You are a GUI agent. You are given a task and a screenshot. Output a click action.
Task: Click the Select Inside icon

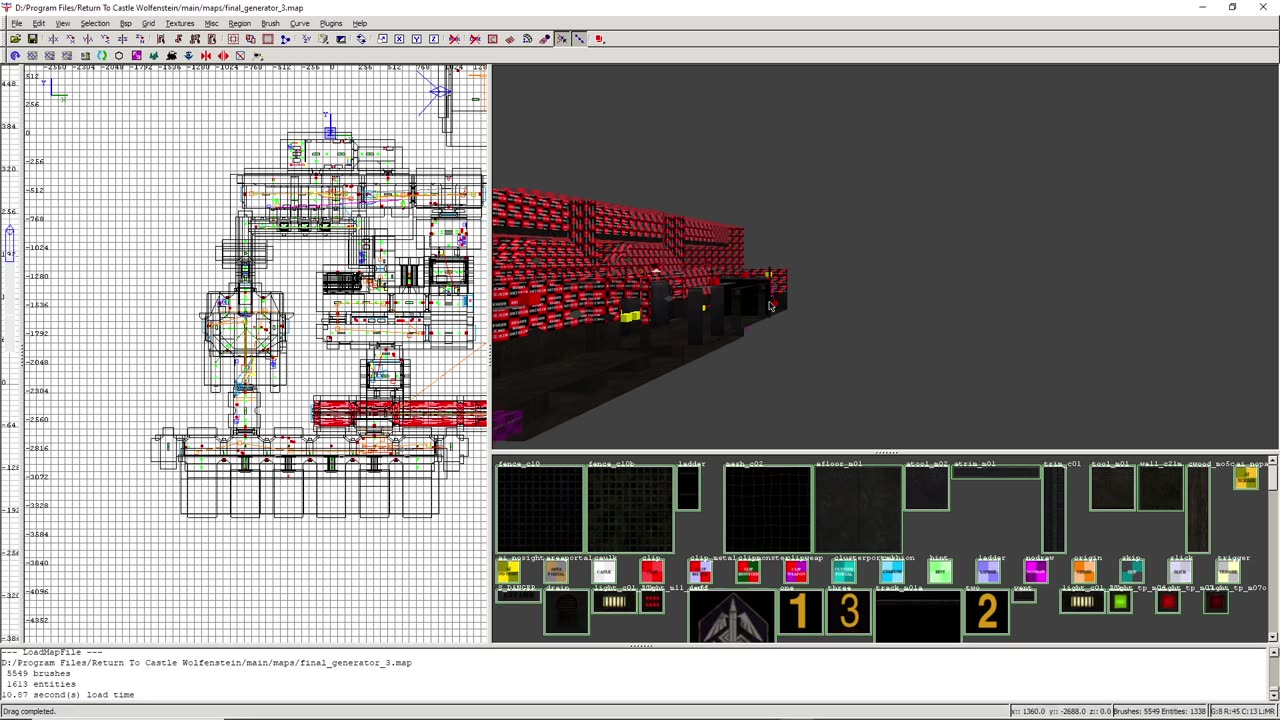pos(212,39)
